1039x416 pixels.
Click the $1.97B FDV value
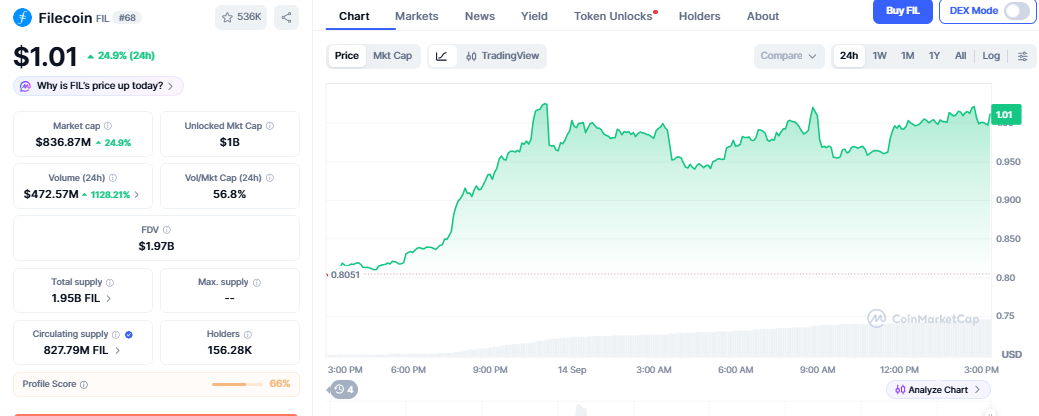click(156, 246)
